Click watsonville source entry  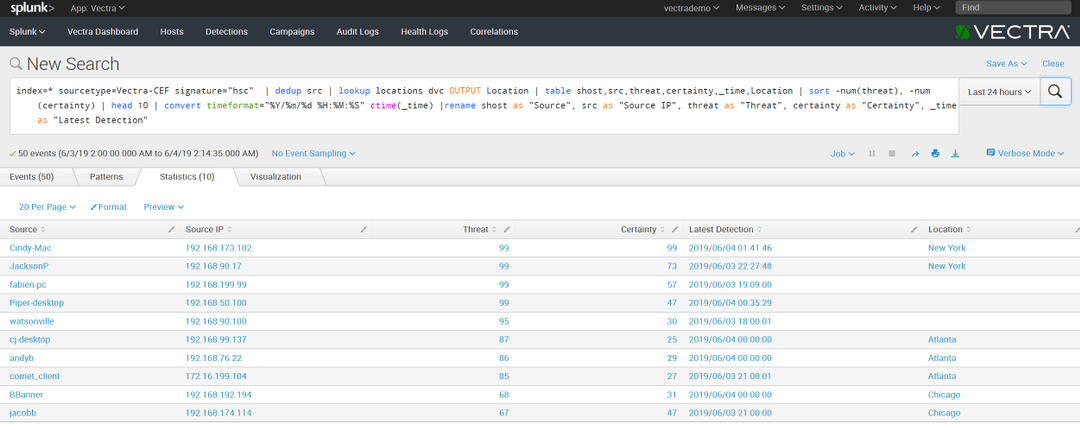point(32,321)
